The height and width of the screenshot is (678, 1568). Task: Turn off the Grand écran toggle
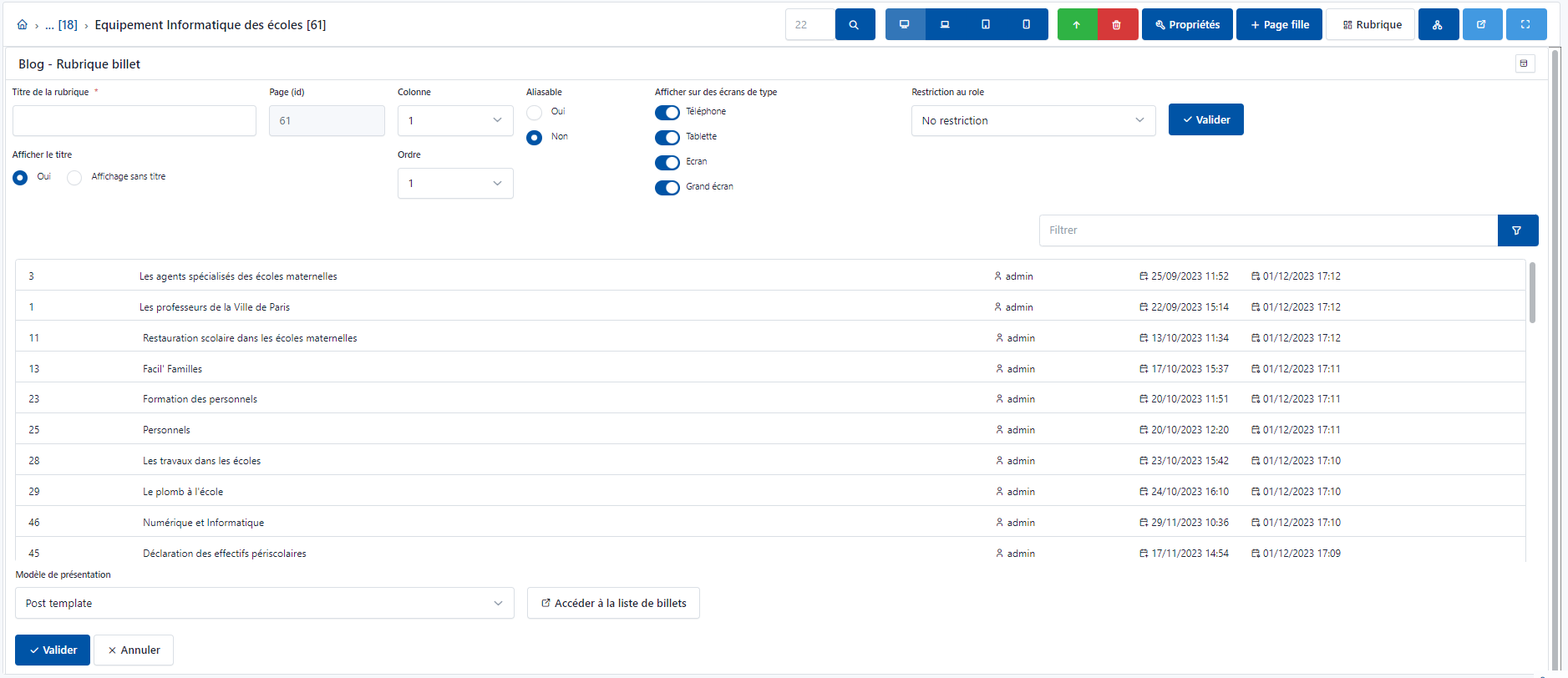pos(667,188)
